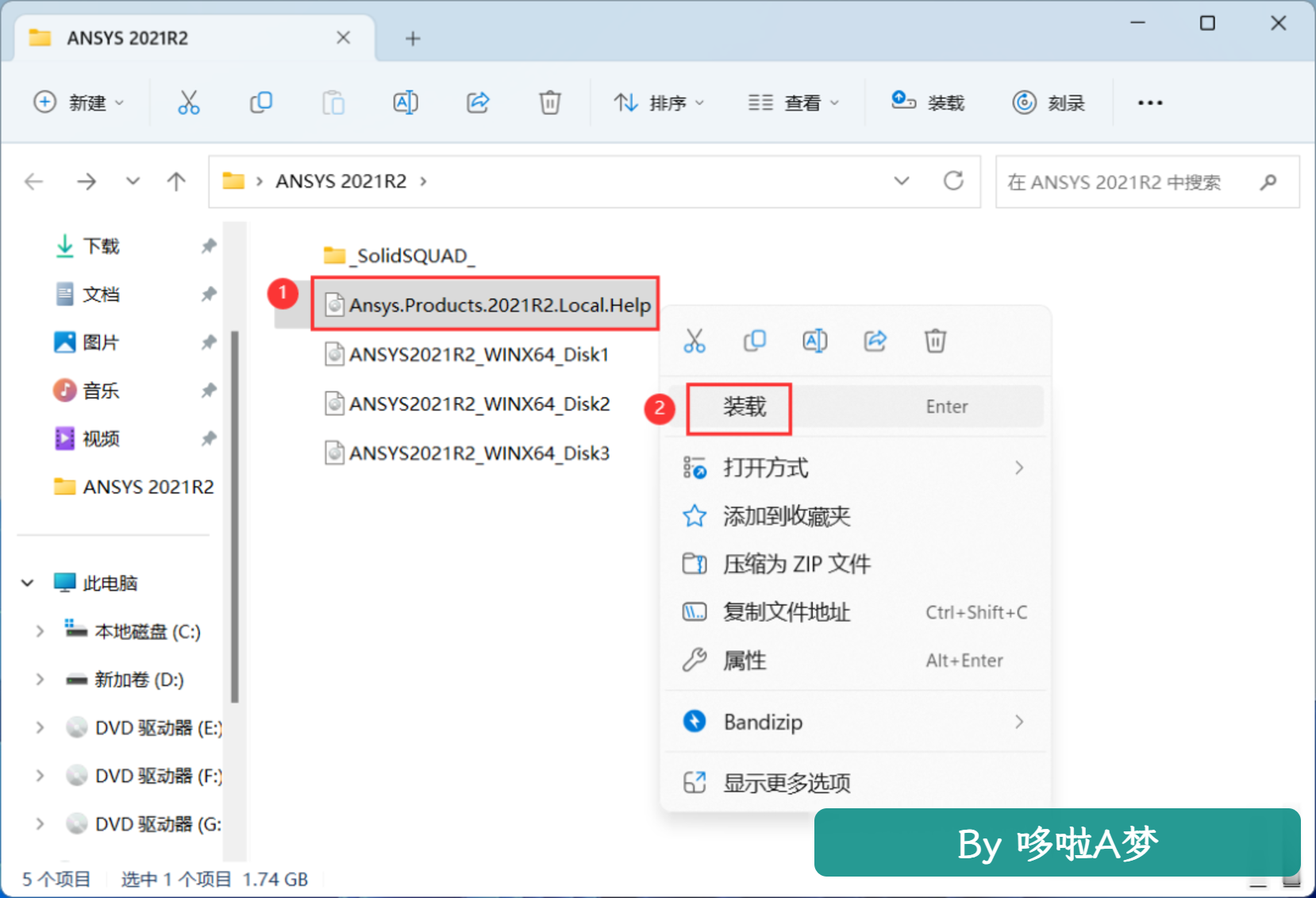Click the ANSYS 2021R2 breadcrumb in address bar
This screenshot has width=1316, height=898.
click(341, 182)
